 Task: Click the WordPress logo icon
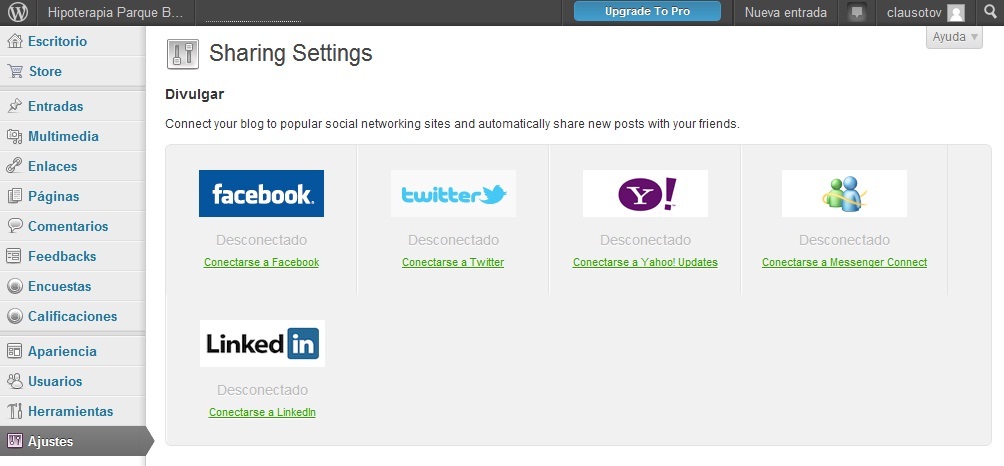18,13
